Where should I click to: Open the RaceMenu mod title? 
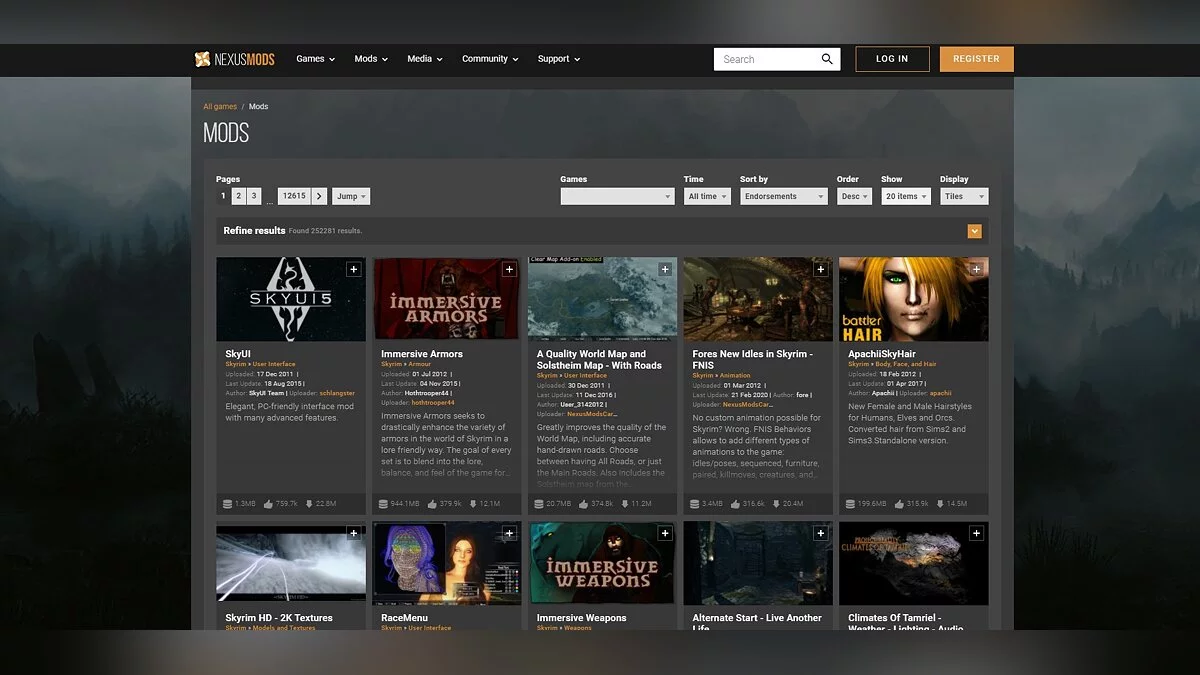pos(404,618)
